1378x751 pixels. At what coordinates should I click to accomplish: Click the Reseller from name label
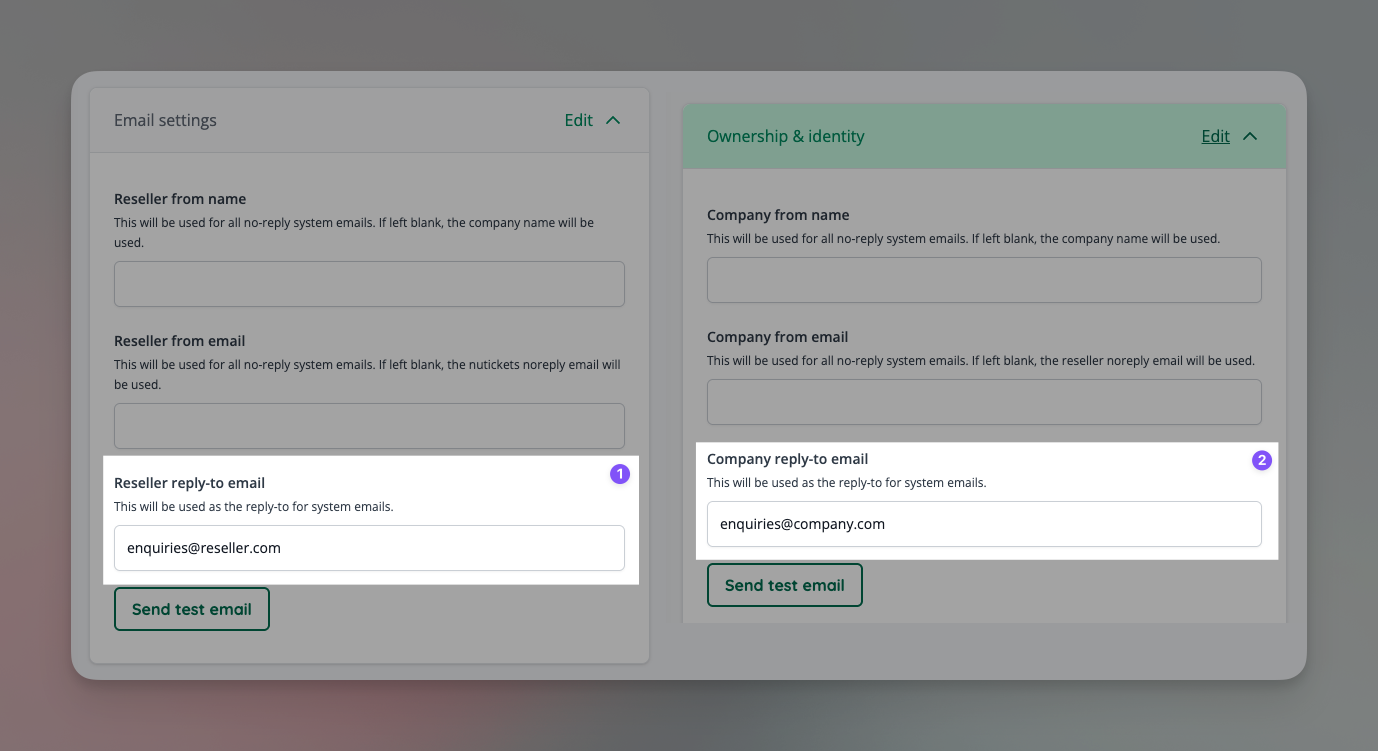pyautogui.click(x=180, y=199)
